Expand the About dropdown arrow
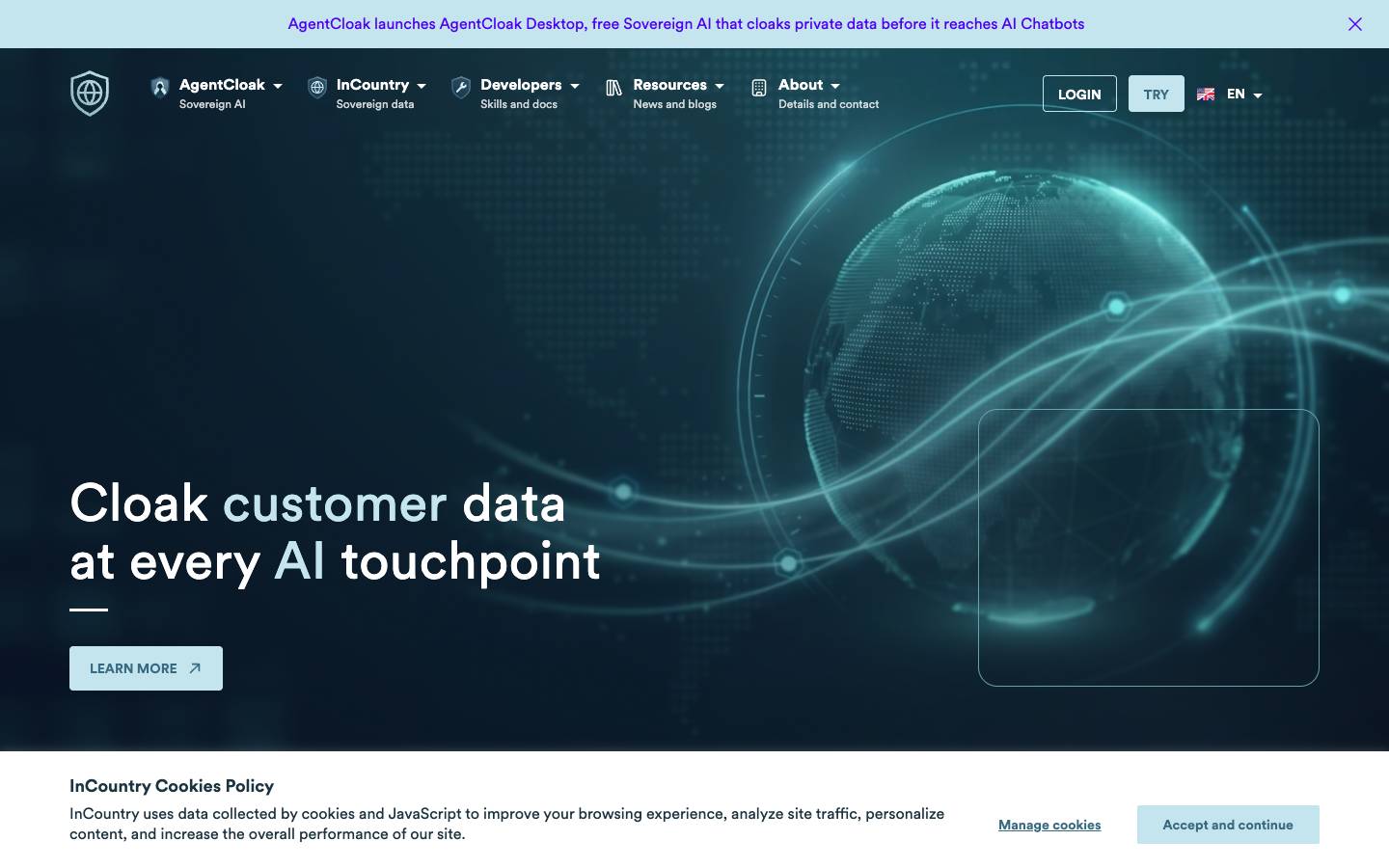 [835, 86]
